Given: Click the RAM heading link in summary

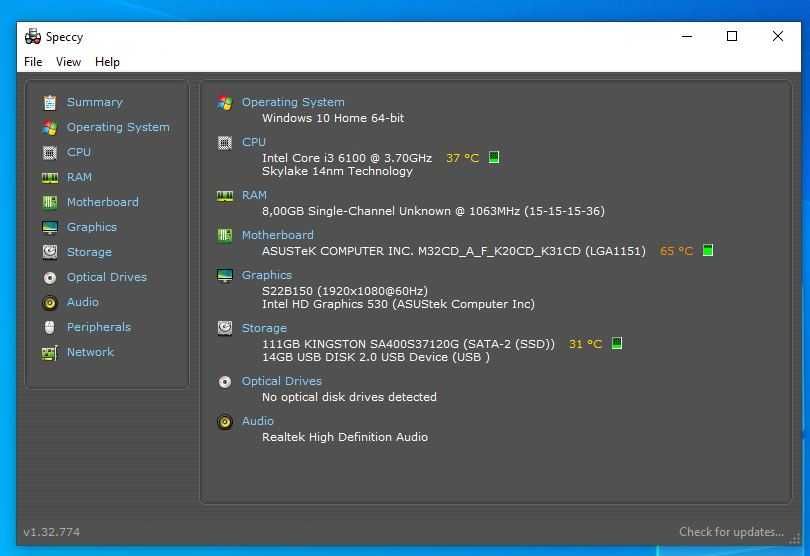Looking at the screenshot, I should coord(254,195).
